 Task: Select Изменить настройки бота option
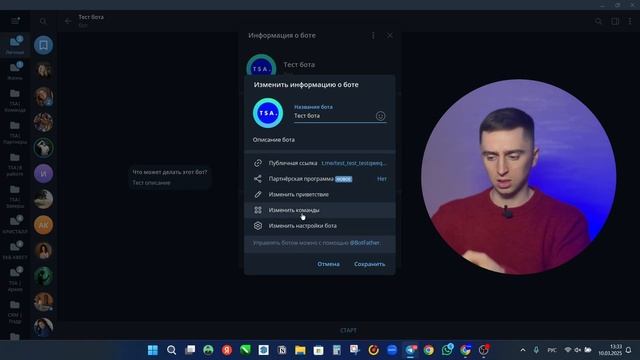click(x=320, y=226)
